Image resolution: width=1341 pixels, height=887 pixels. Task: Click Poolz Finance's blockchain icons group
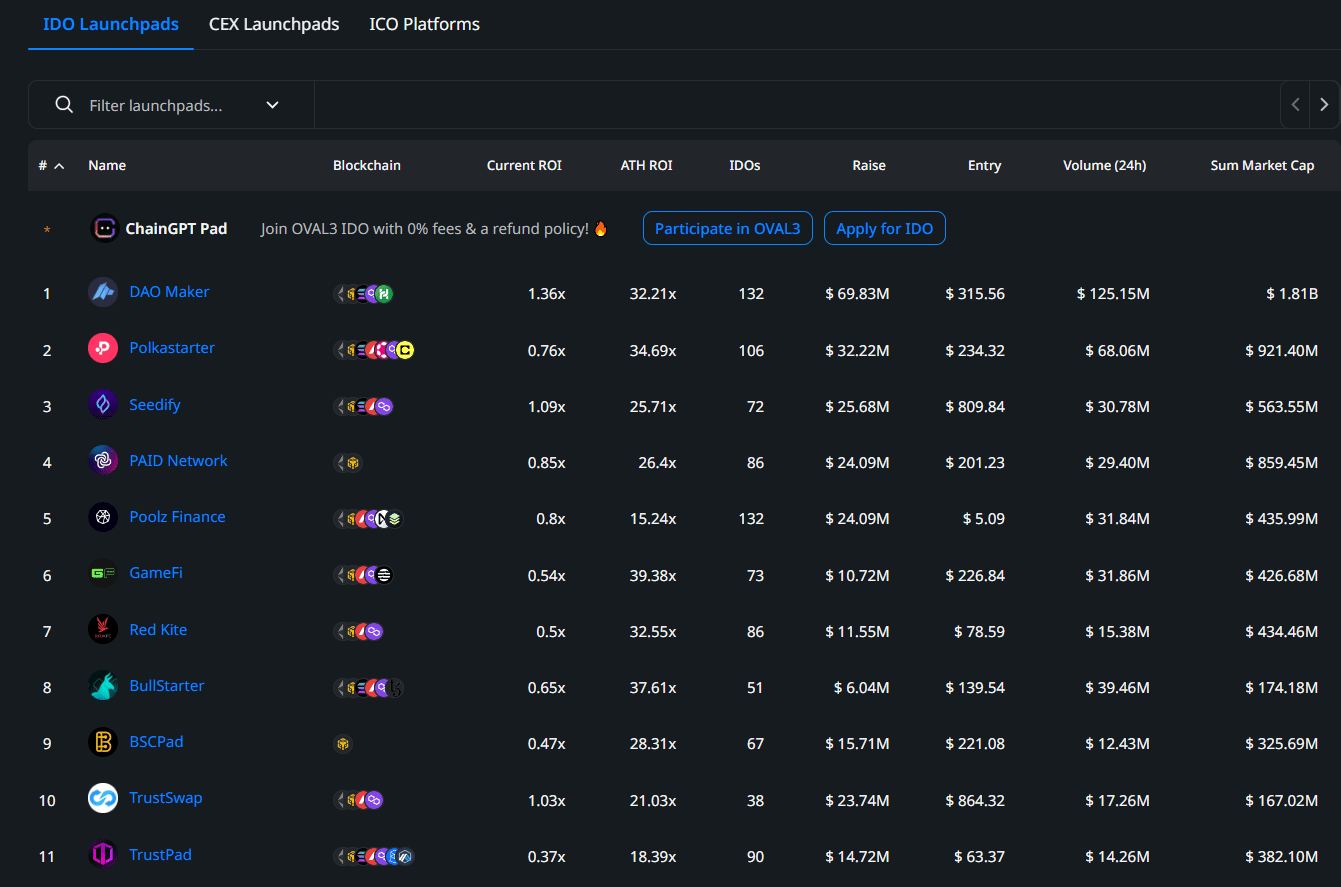click(369, 519)
